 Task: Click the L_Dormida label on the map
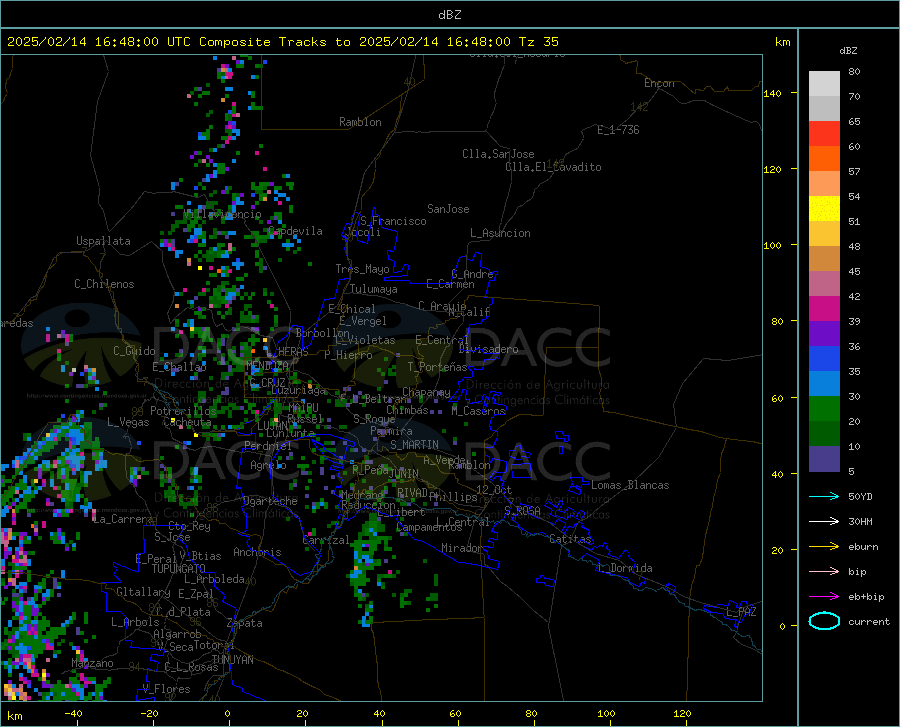(625, 568)
